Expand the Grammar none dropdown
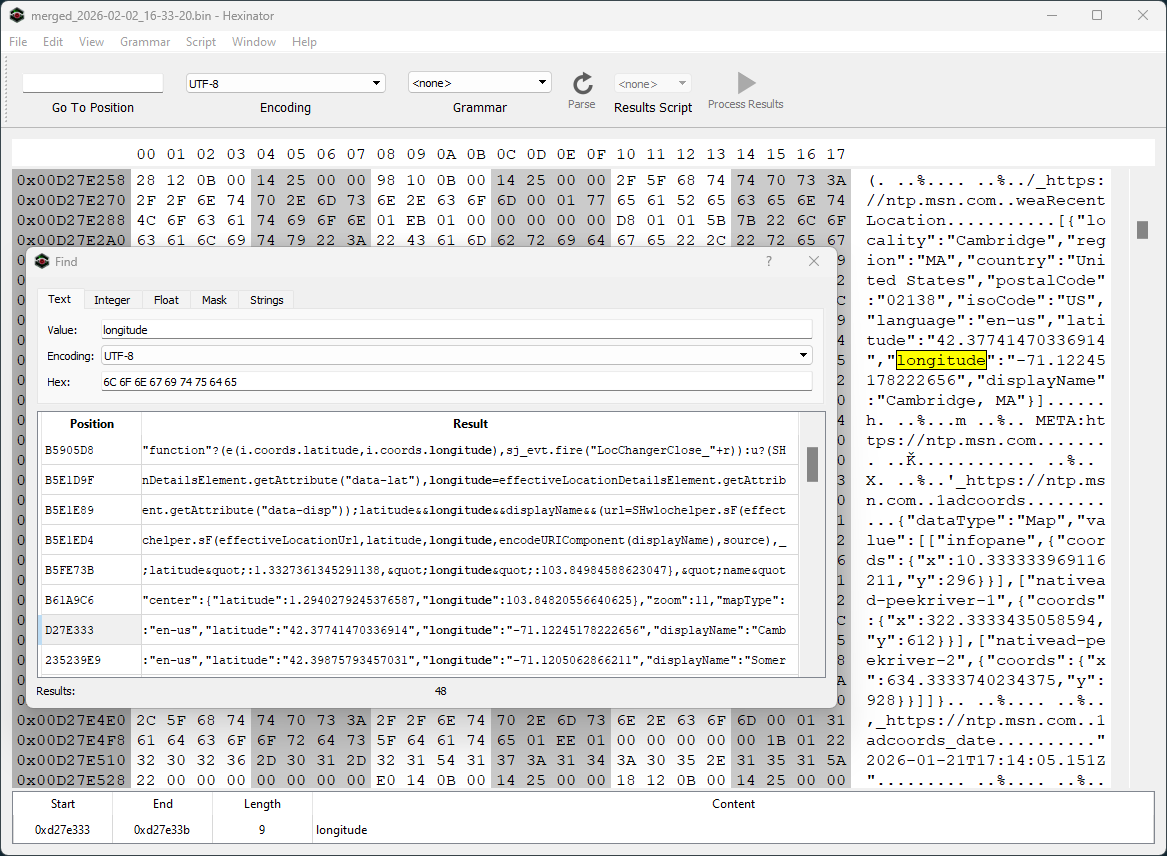Image resolution: width=1167 pixels, height=856 pixels. click(x=543, y=83)
